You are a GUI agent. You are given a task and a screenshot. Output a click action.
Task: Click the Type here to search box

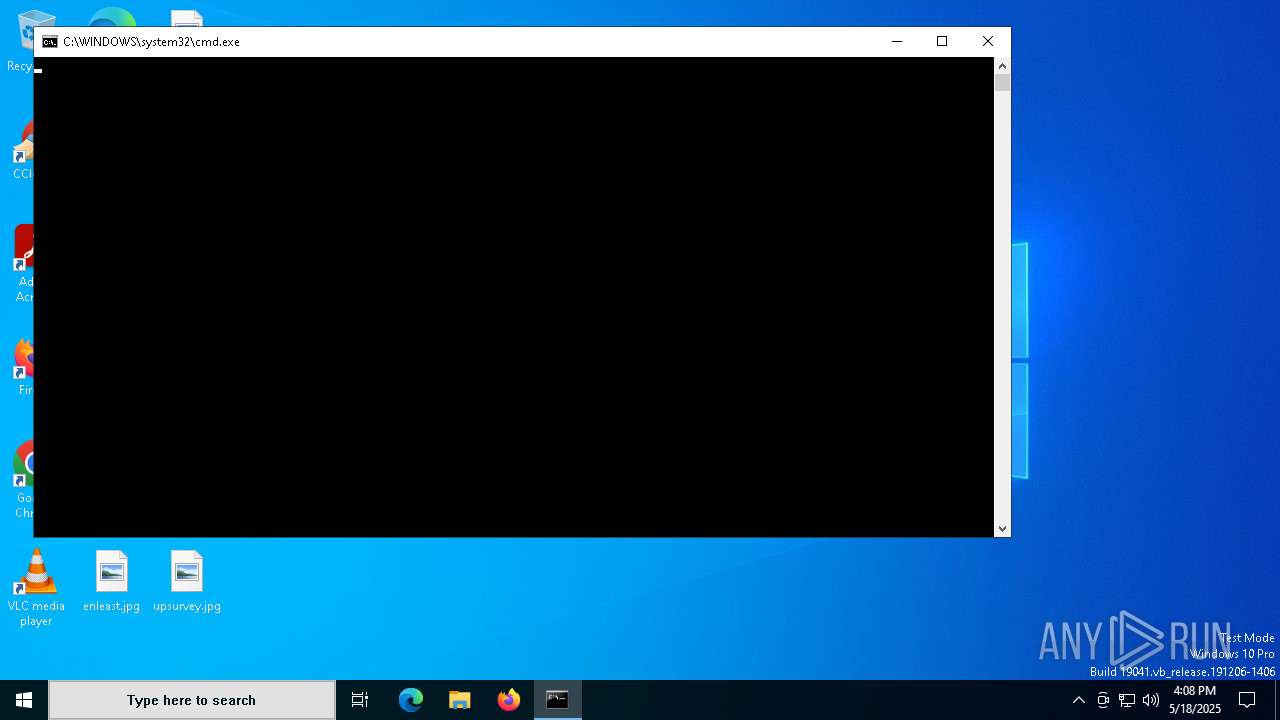[x=192, y=700]
